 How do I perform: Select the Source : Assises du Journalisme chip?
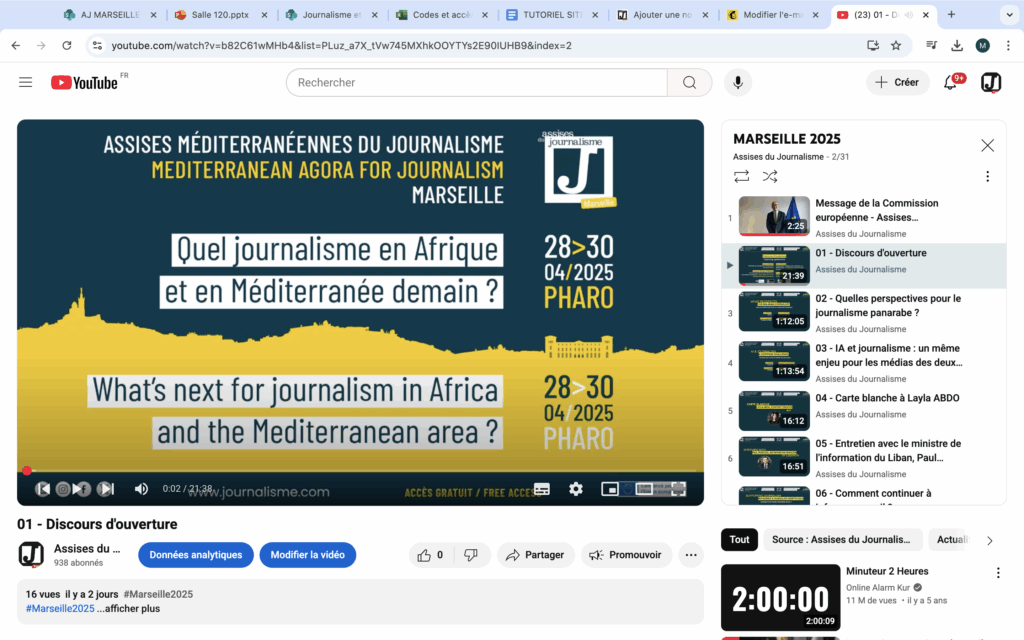pos(842,539)
